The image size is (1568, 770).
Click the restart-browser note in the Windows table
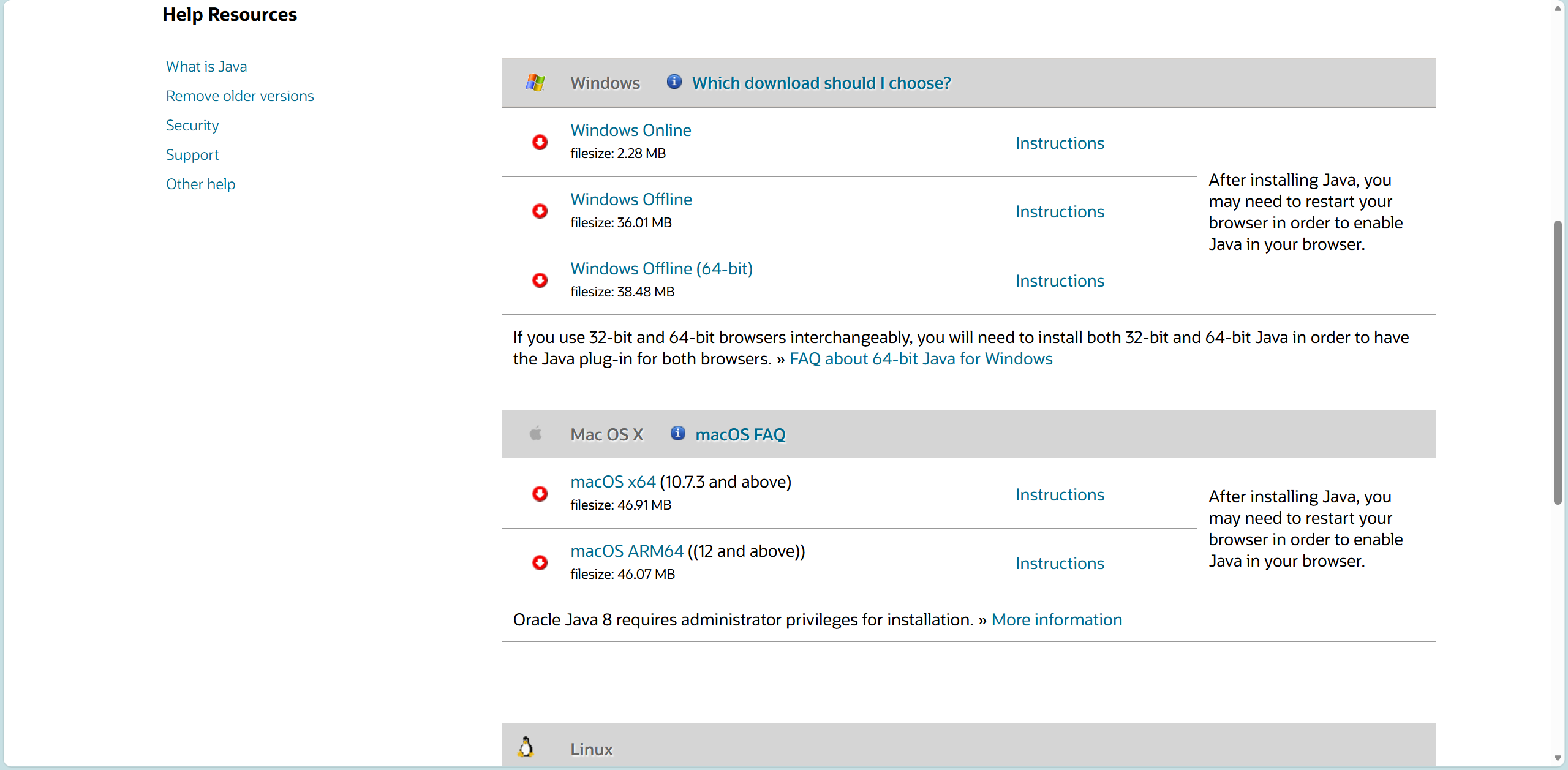(x=1306, y=212)
